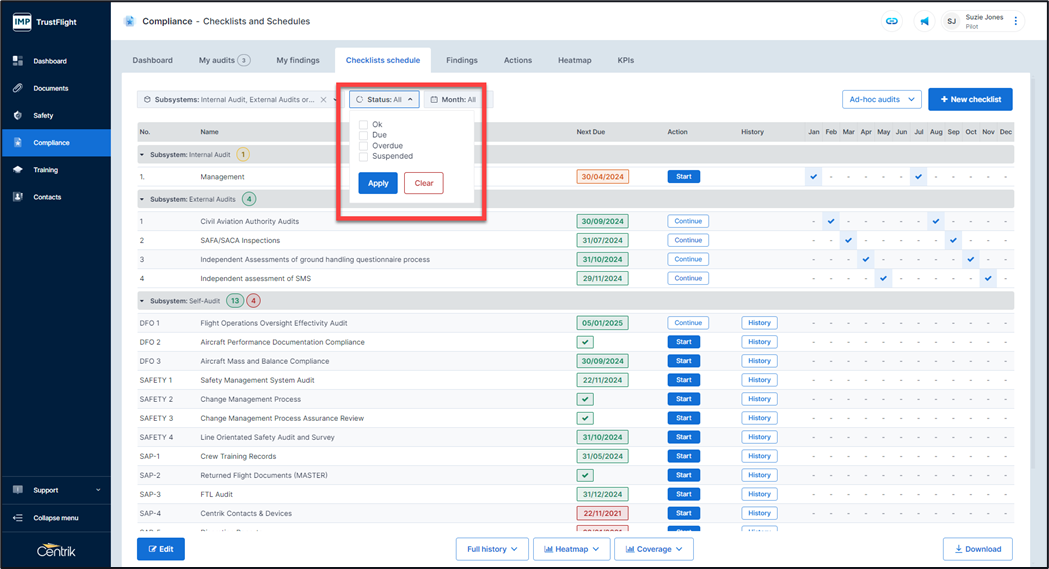
Task: Switch to the My findings tab
Action: (x=298, y=60)
